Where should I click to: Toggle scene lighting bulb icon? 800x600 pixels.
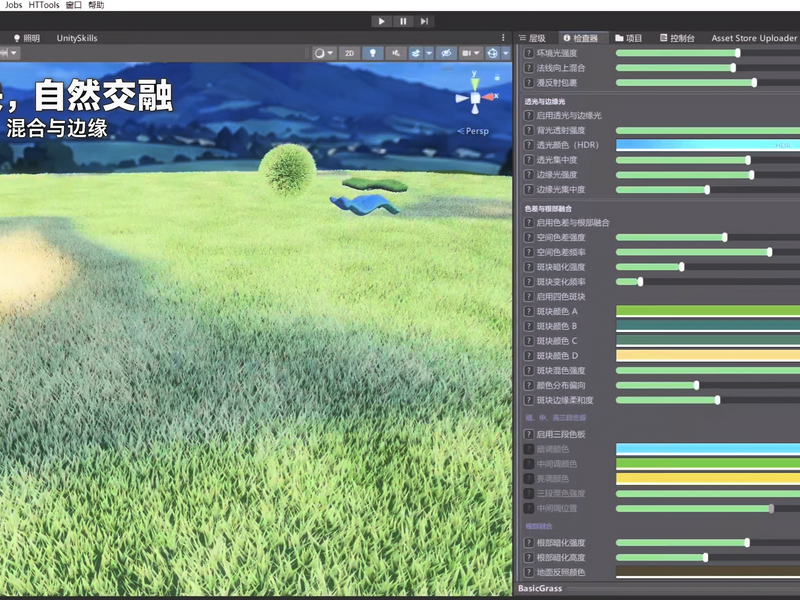pos(372,53)
